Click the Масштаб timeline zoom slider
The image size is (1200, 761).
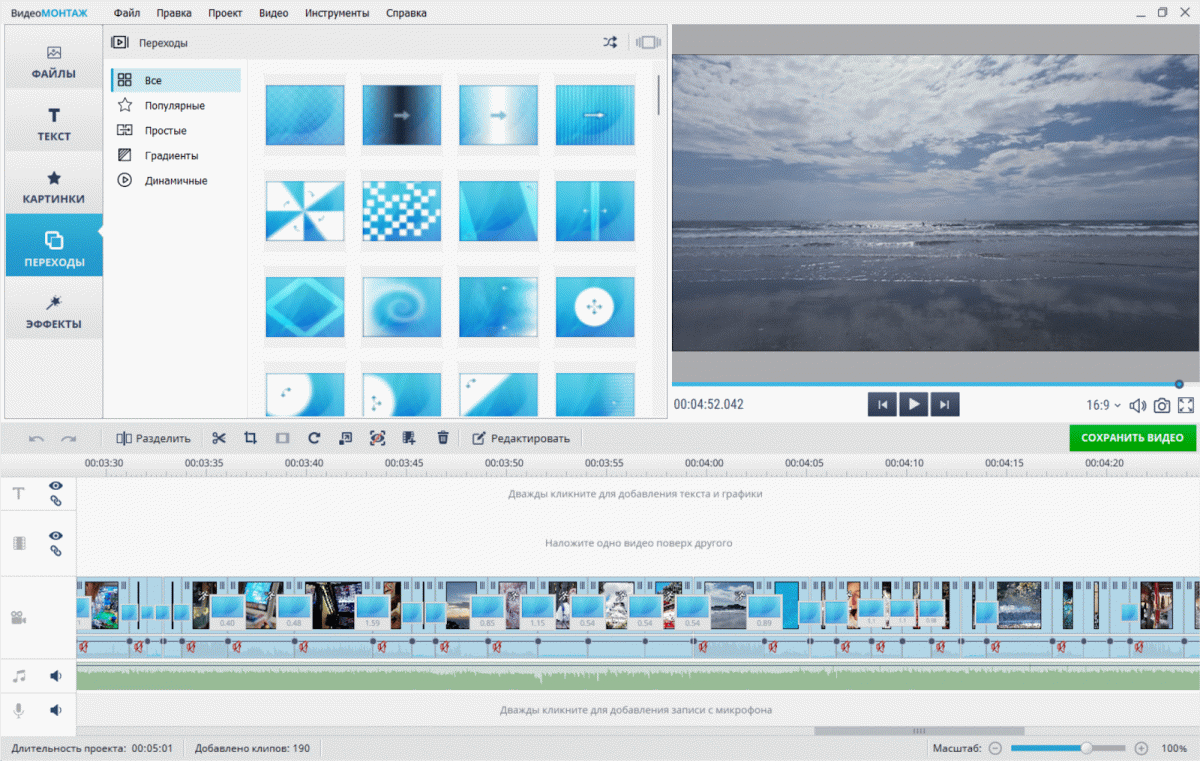(x=1068, y=748)
